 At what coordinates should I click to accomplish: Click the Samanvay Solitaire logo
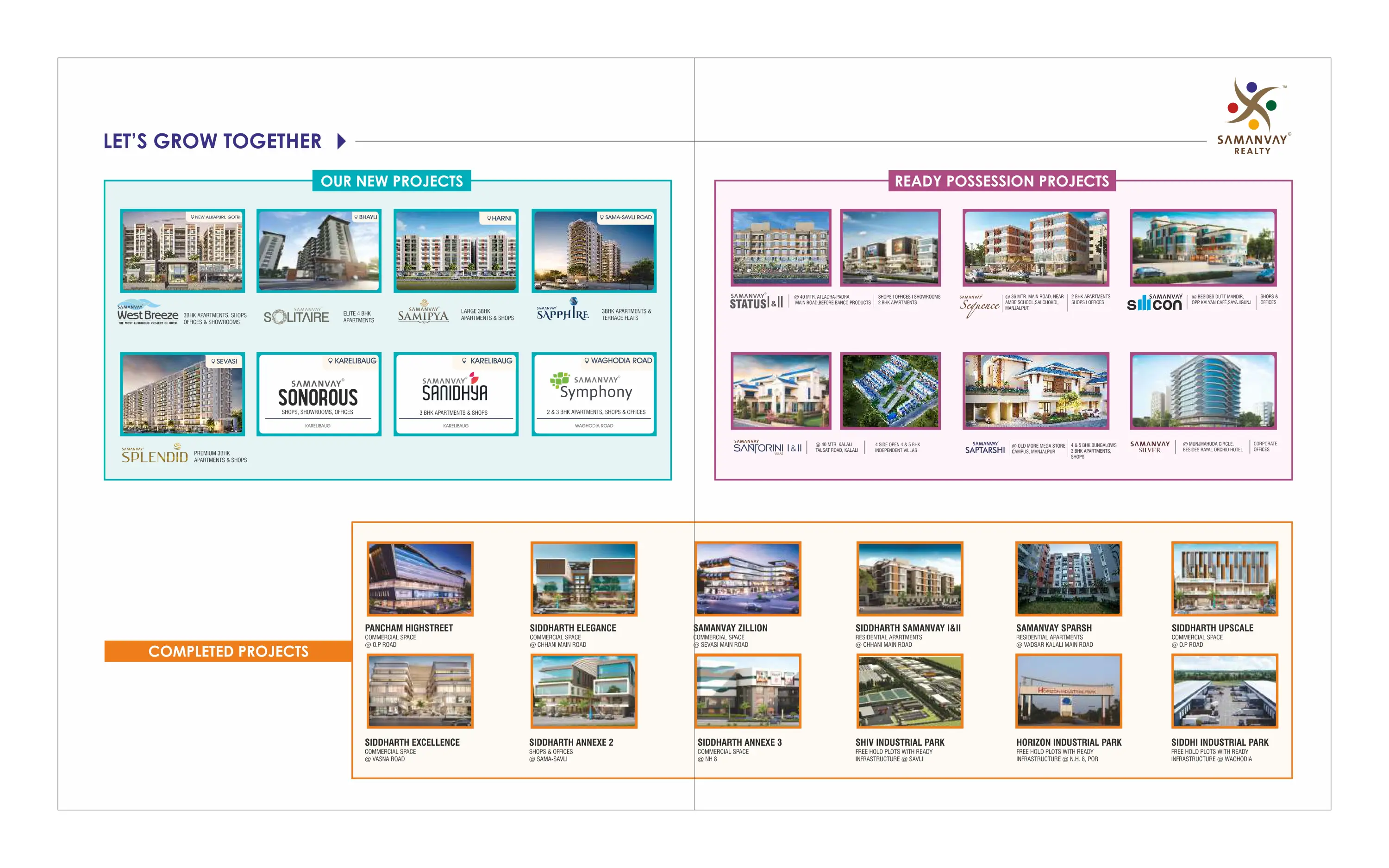click(x=296, y=316)
